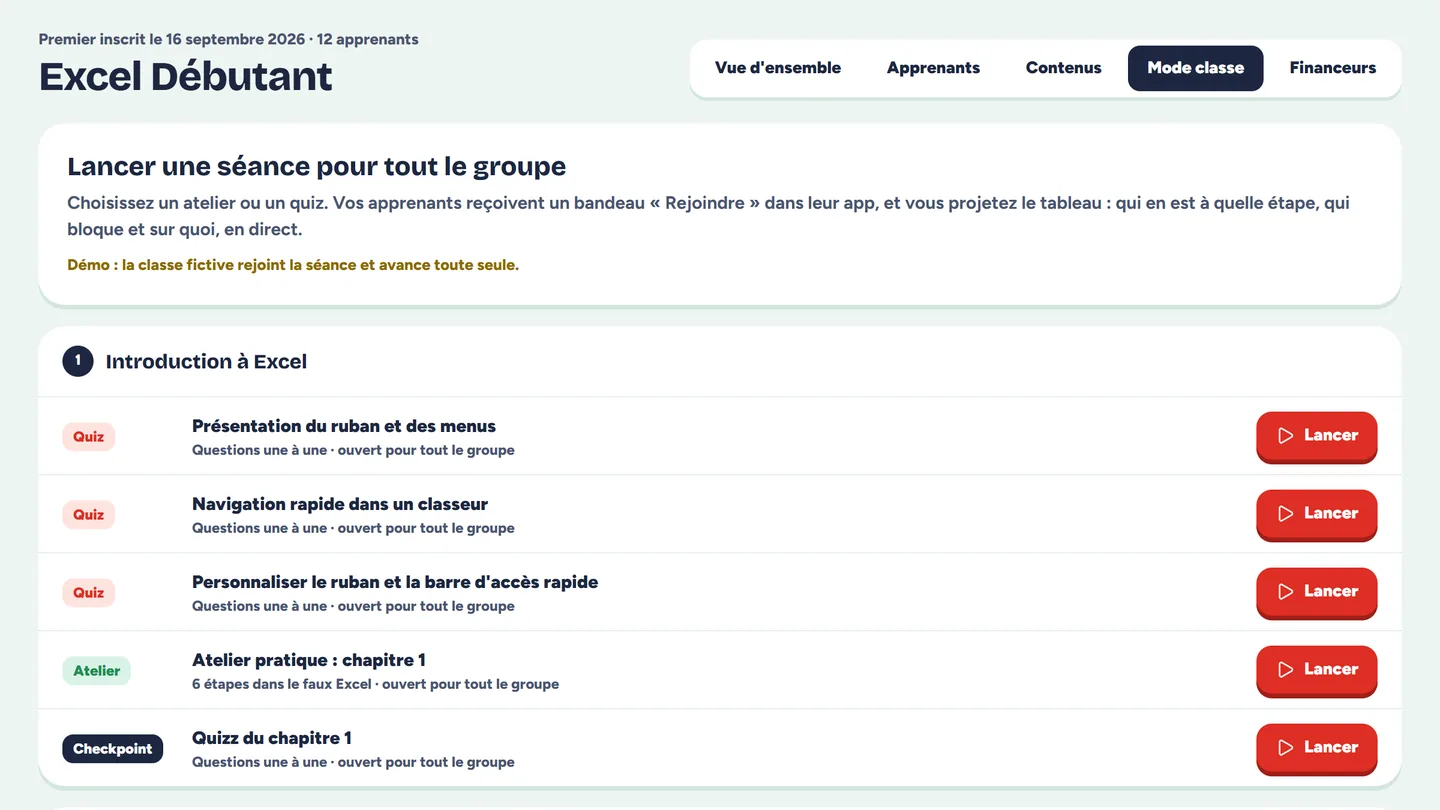The width and height of the screenshot is (1440, 810).
Task: Click the title Quizz du chapitre 1
Action: [272, 738]
